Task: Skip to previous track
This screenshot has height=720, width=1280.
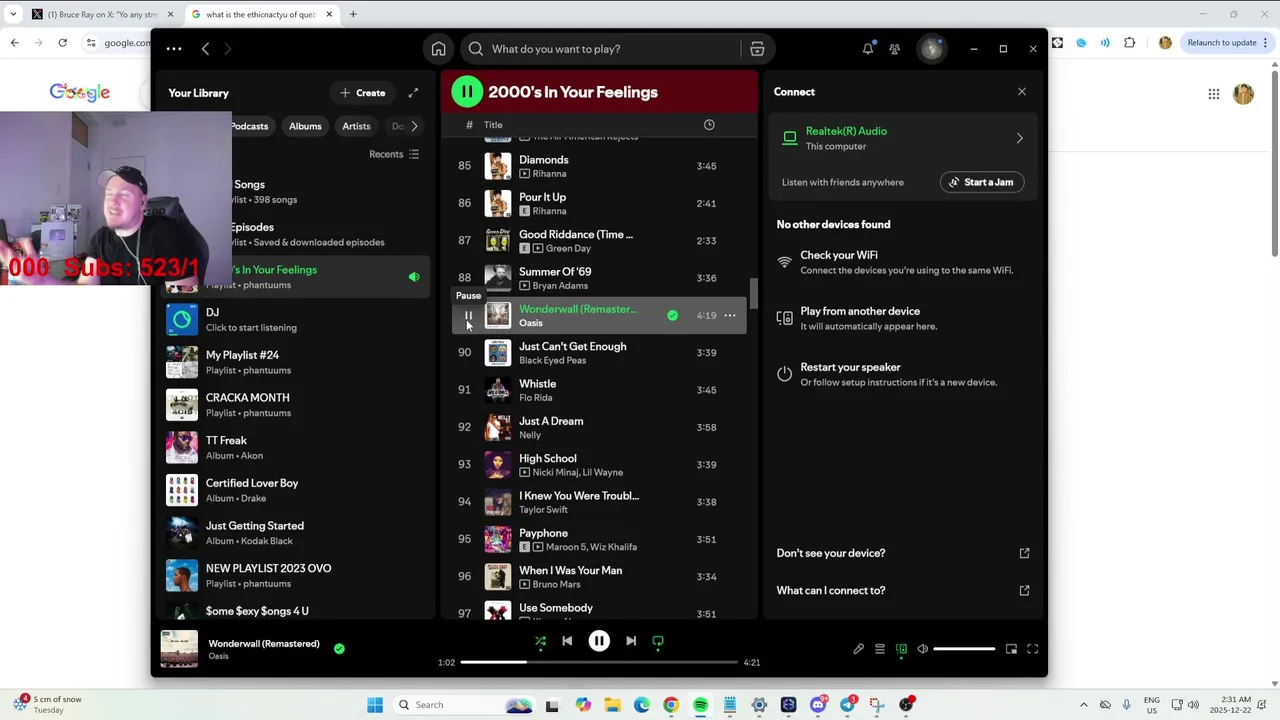Action: point(567,642)
